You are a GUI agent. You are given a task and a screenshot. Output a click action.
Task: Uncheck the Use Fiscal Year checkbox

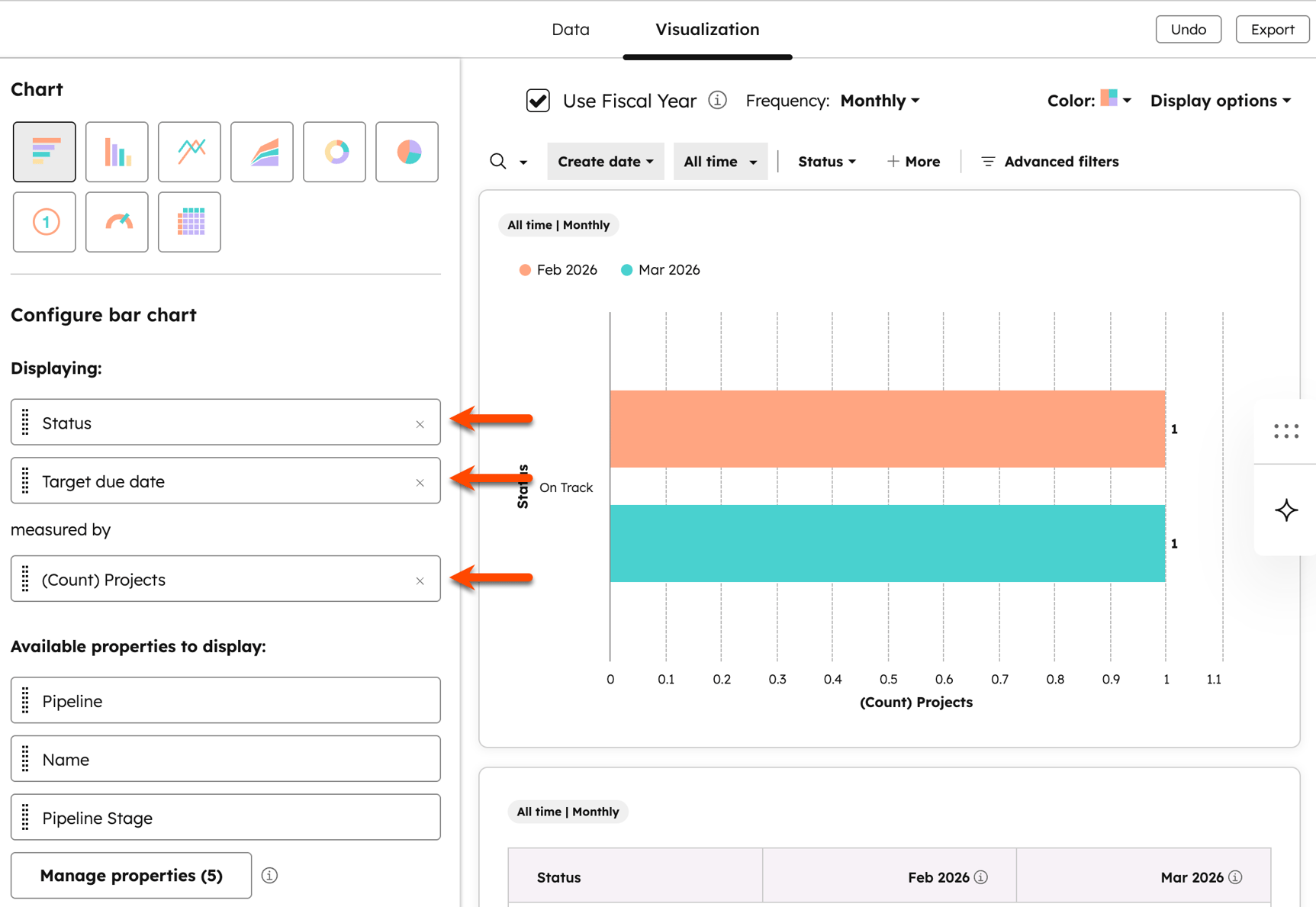tap(538, 101)
